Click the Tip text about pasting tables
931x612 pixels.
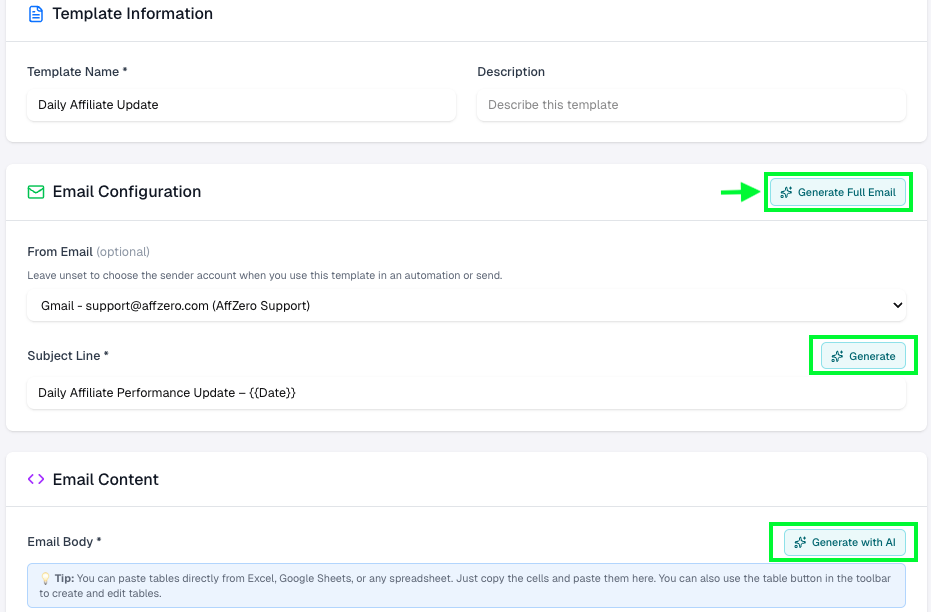click(x=465, y=586)
